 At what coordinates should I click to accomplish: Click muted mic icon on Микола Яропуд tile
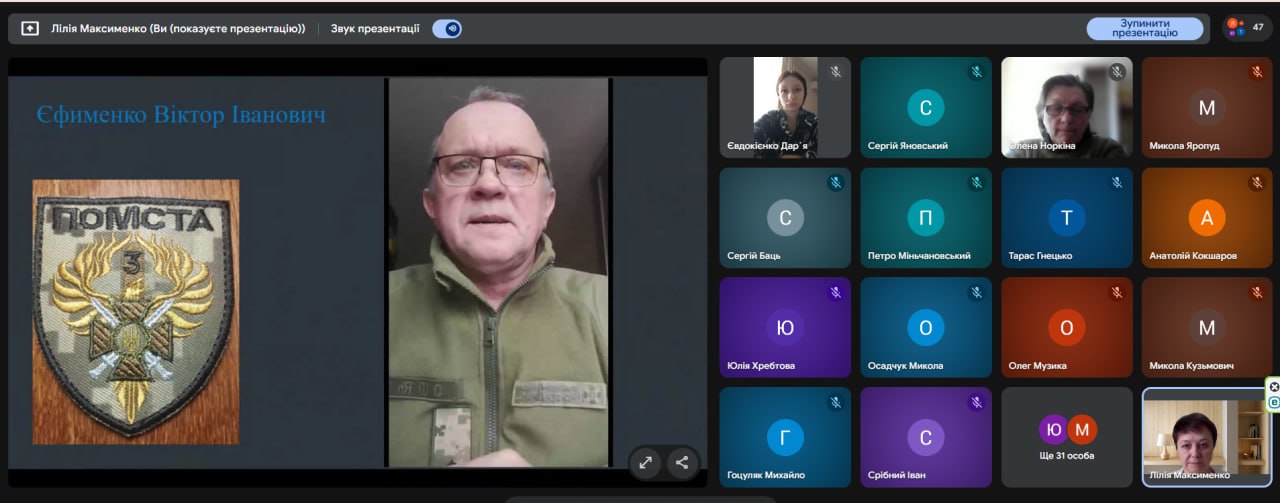tap(1257, 72)
